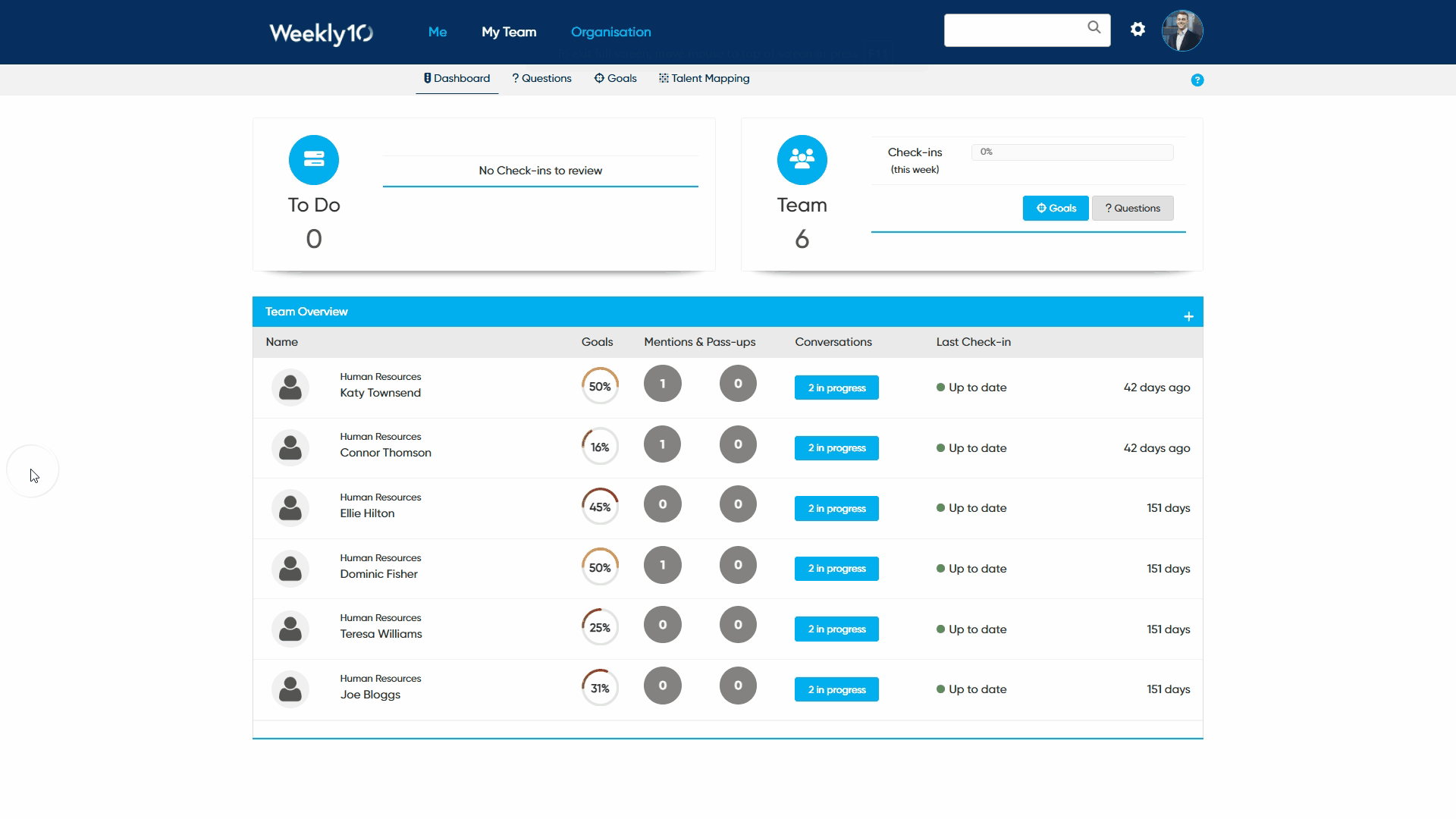Open user profile photo menu

pos(1182,31)
